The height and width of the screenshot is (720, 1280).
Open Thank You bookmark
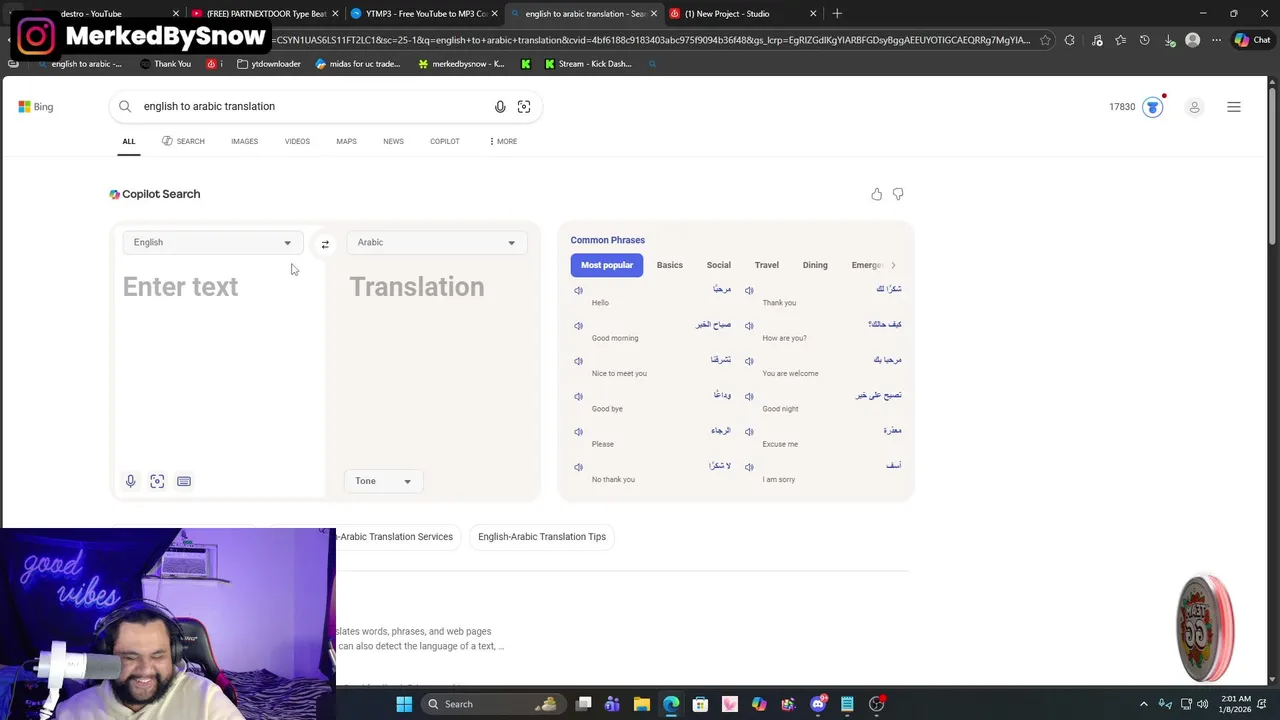(x=165, y=64)
